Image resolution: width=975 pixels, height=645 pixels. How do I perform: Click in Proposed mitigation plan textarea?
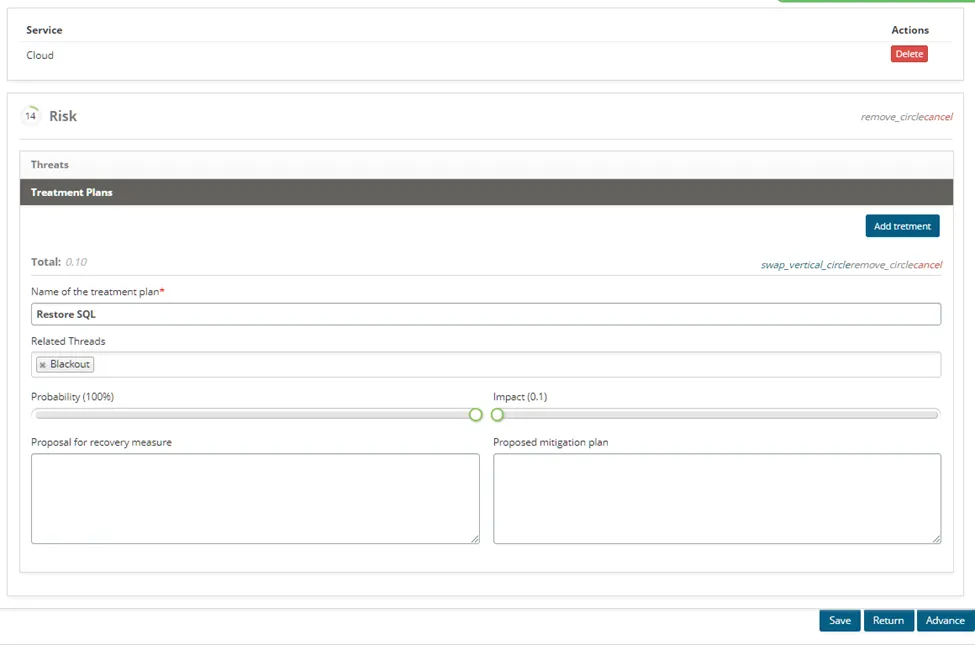tap(717, 499)
